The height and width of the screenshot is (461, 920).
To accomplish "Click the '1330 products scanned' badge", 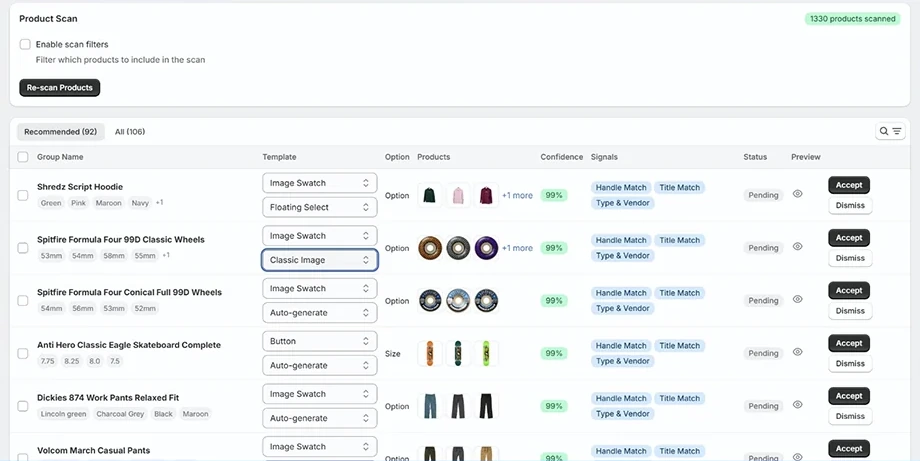I will [x=853, y=19].
